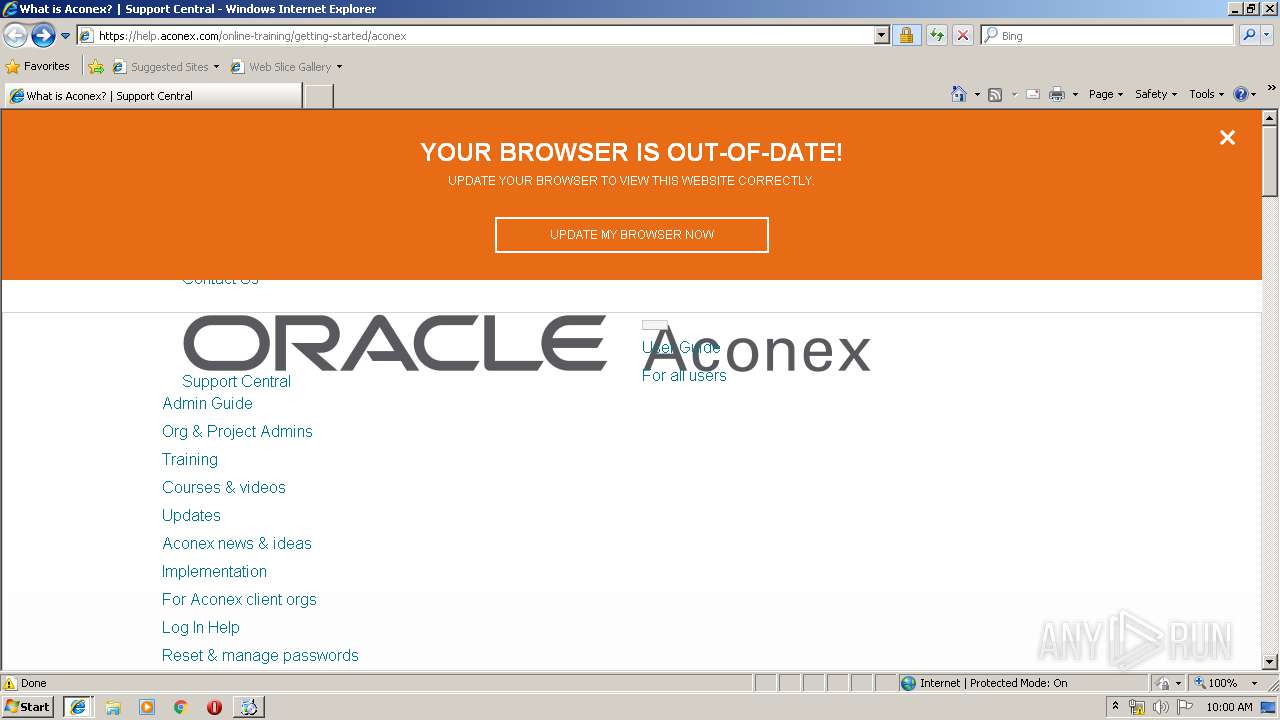Viewport: 1280px width, 720px height.
Task: Click the status bar warning icon
Action: (x=10, y=683)
